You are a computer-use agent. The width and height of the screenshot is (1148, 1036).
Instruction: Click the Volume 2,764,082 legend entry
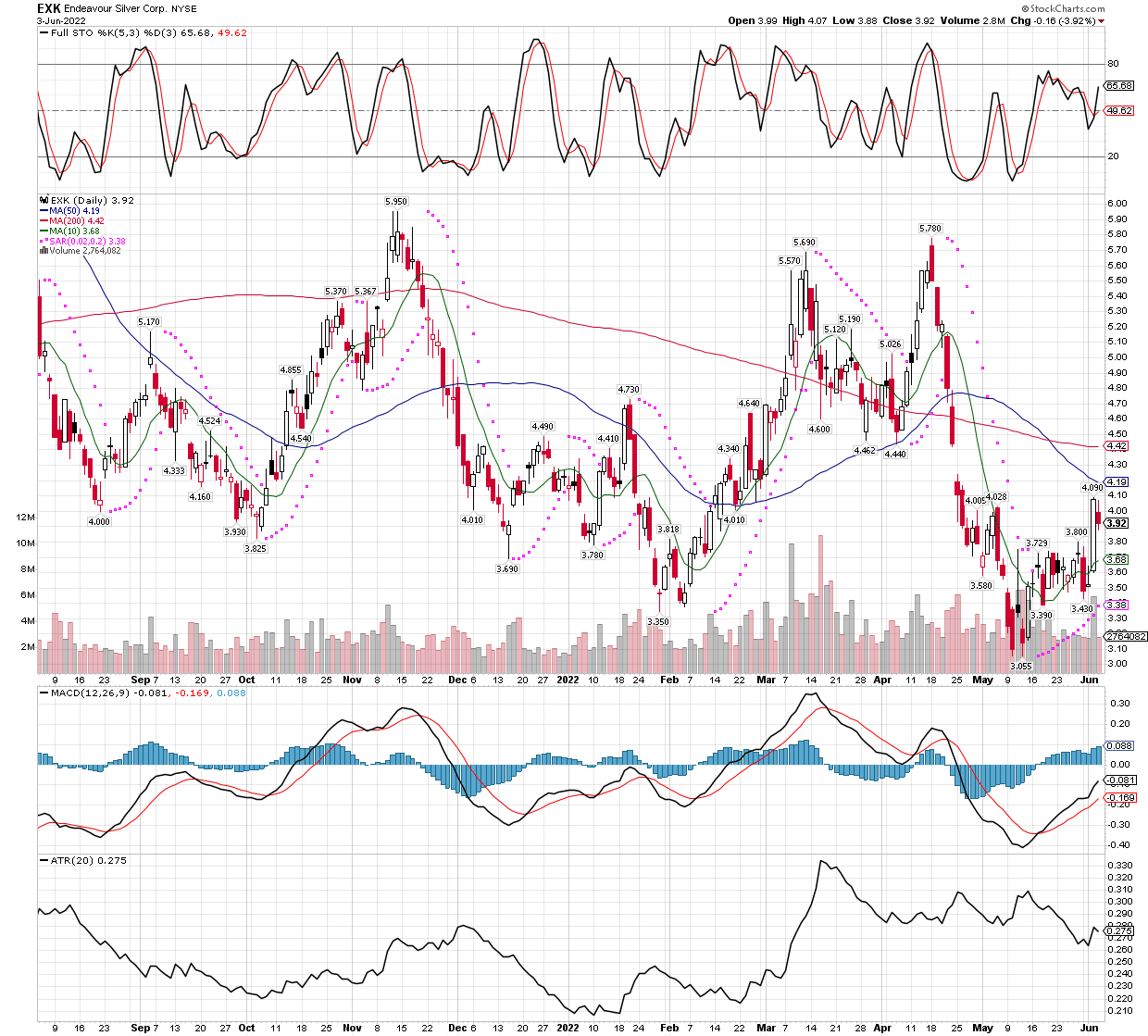pyautogui.click(x=86, y=250)
